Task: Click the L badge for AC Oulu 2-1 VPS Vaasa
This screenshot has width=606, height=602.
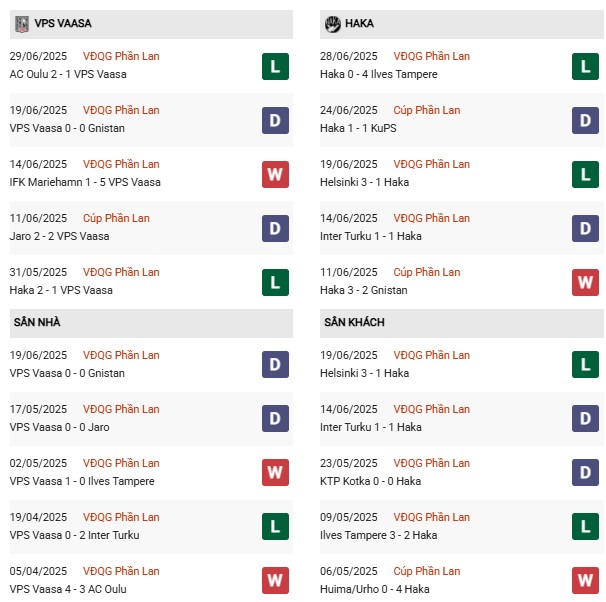Action: pyautogui.click(x=275, y=66)
